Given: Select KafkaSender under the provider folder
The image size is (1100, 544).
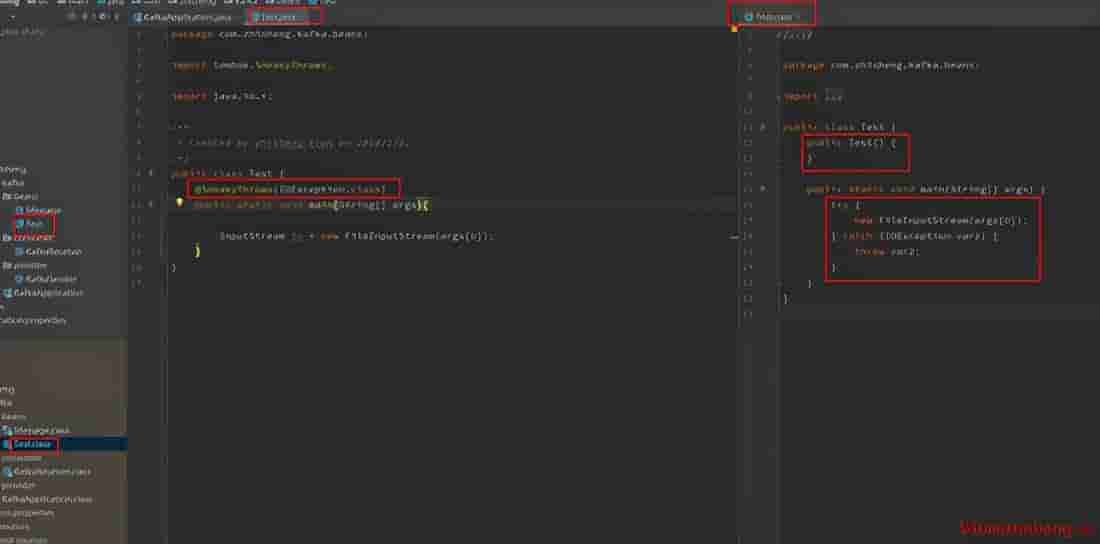Looking at the screenshot, I should (50, 279).
